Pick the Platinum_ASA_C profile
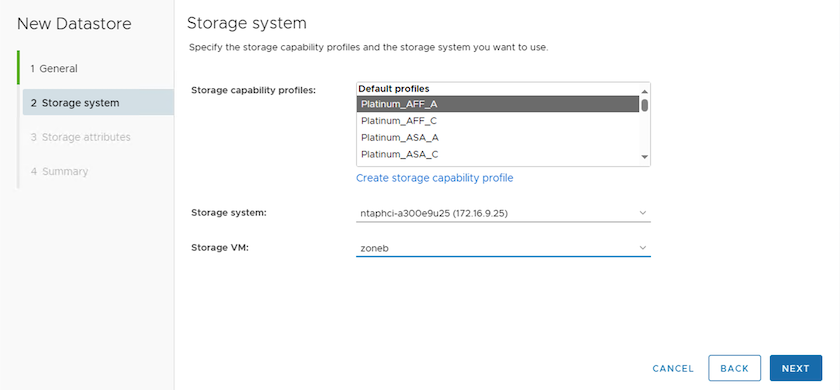Screen dimensions: 840x390 (498, 154)
